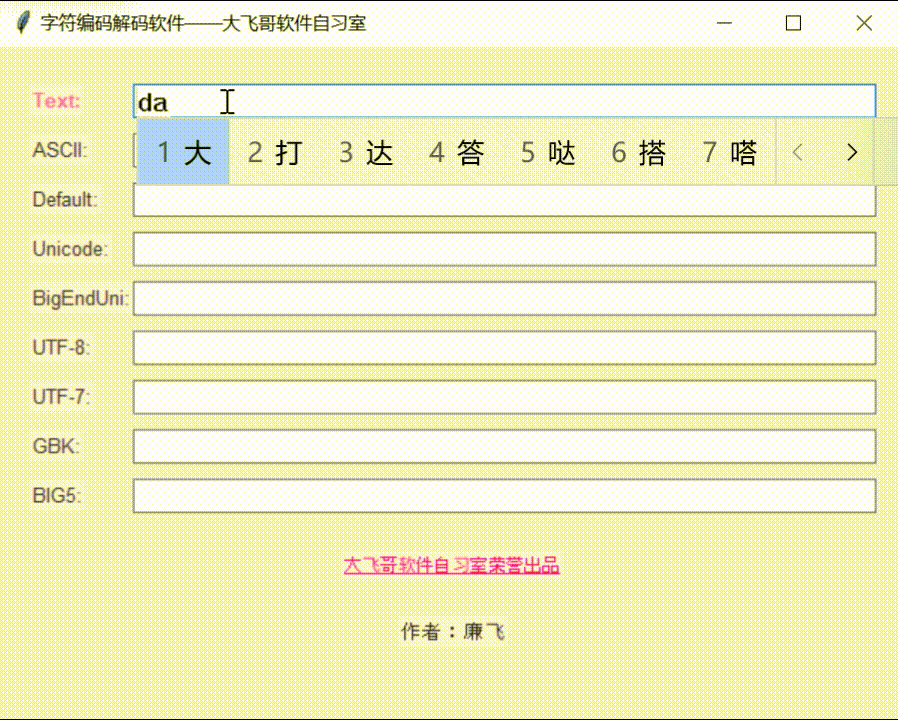Click into the Text input field
Image resolution: width=898 pixels, height=720 pixels.
pyautogui.click(x=504, y=101)
